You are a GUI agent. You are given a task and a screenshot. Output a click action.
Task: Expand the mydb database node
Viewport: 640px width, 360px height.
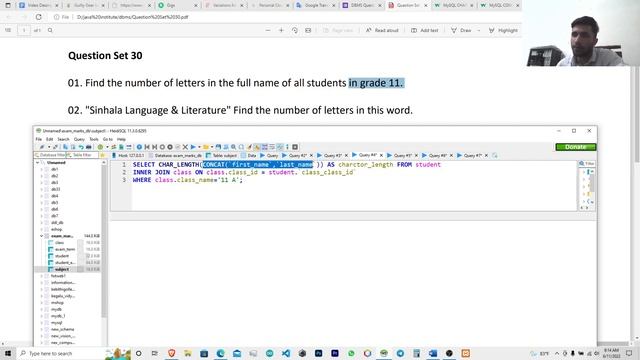click(41, 309)
